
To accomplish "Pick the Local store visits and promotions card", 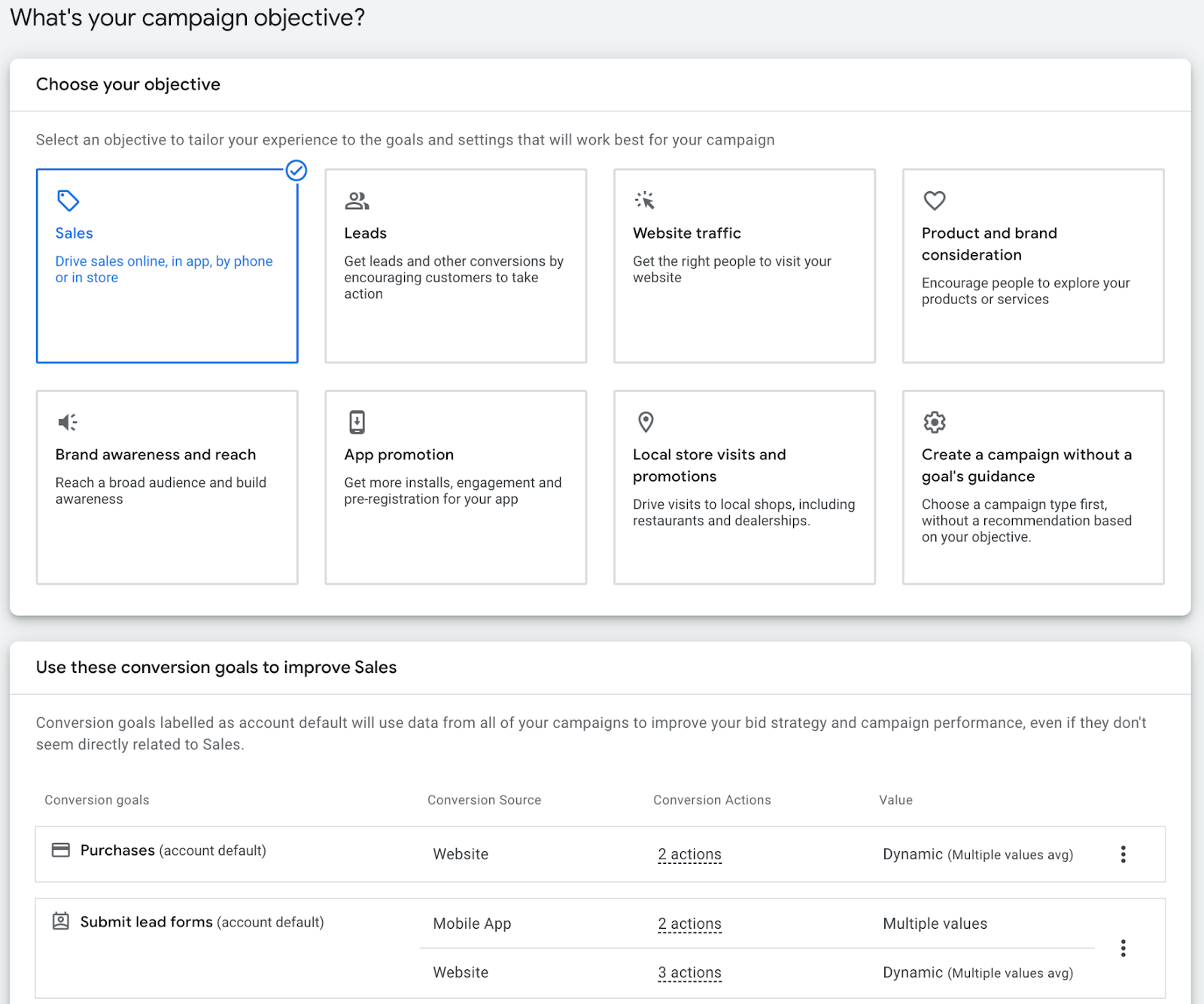I will pos(744,487).
